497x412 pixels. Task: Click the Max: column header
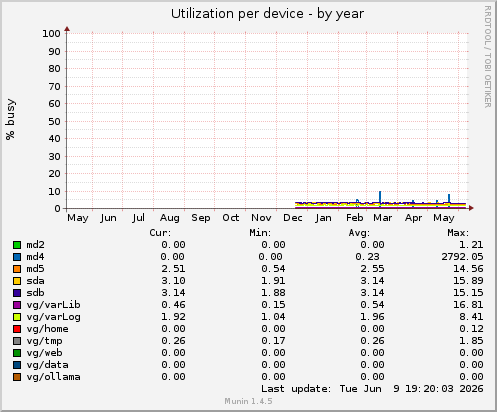pos(458,233)
